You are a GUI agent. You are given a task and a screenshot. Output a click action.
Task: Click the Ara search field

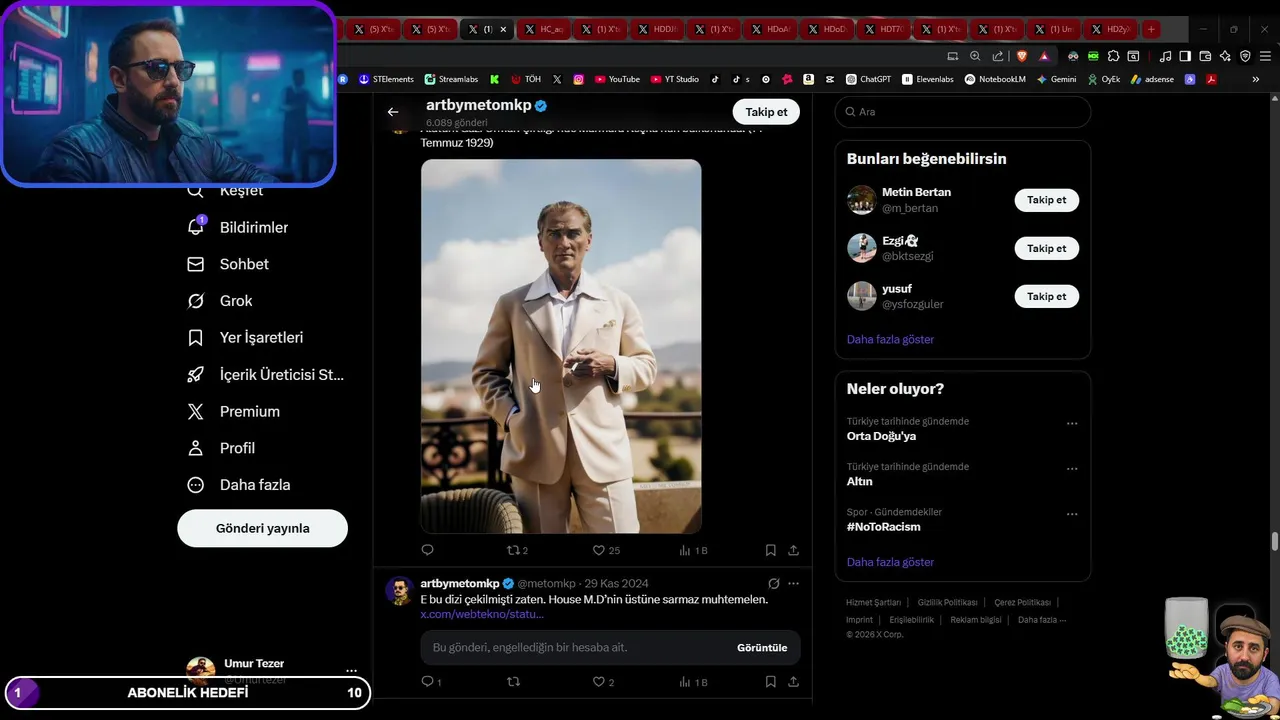[x=962, y=112]
